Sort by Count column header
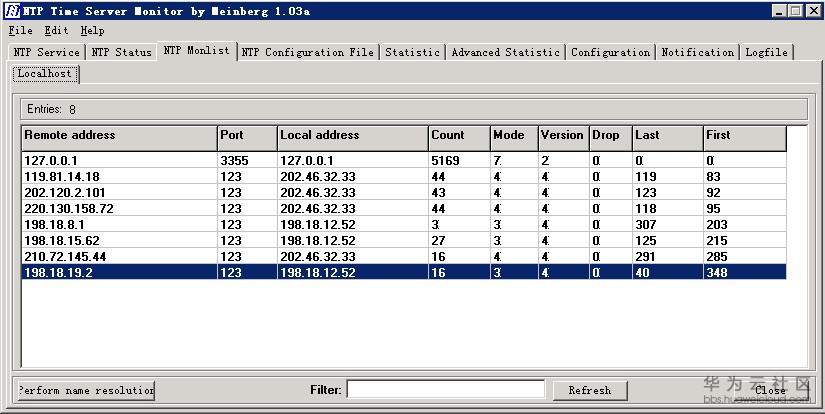 click(459, 138)
